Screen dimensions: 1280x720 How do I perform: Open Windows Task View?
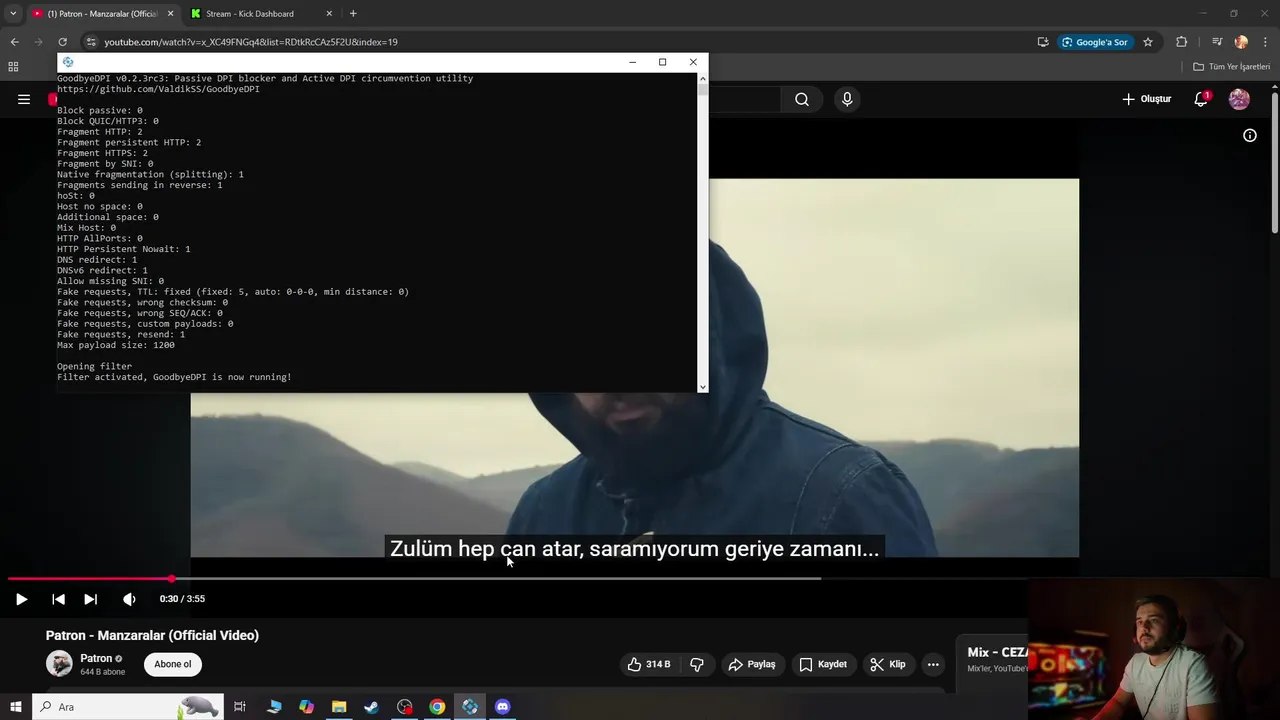[x=240, y=707]
